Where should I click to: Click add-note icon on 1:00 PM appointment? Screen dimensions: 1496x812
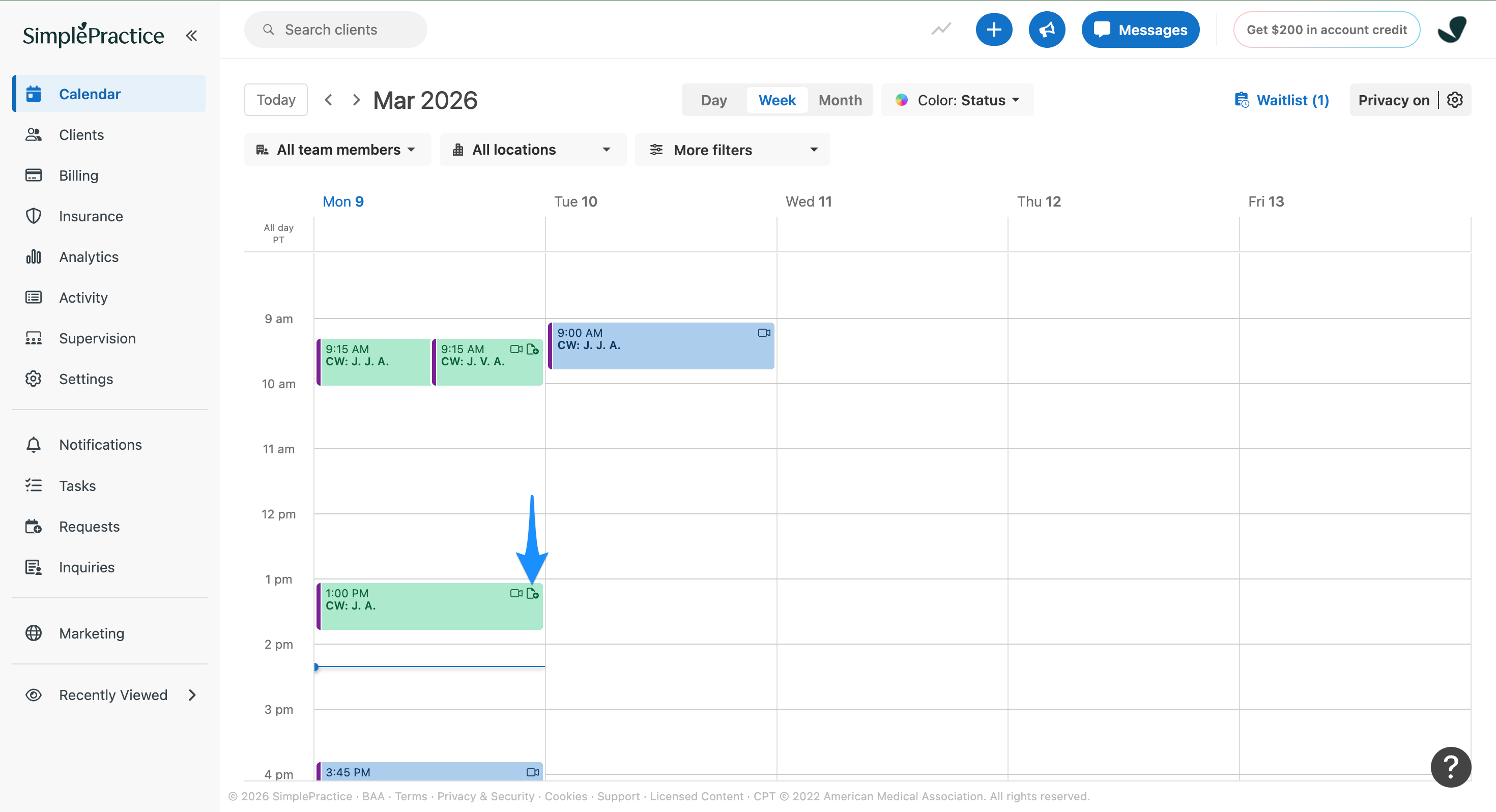pos(533,593)
